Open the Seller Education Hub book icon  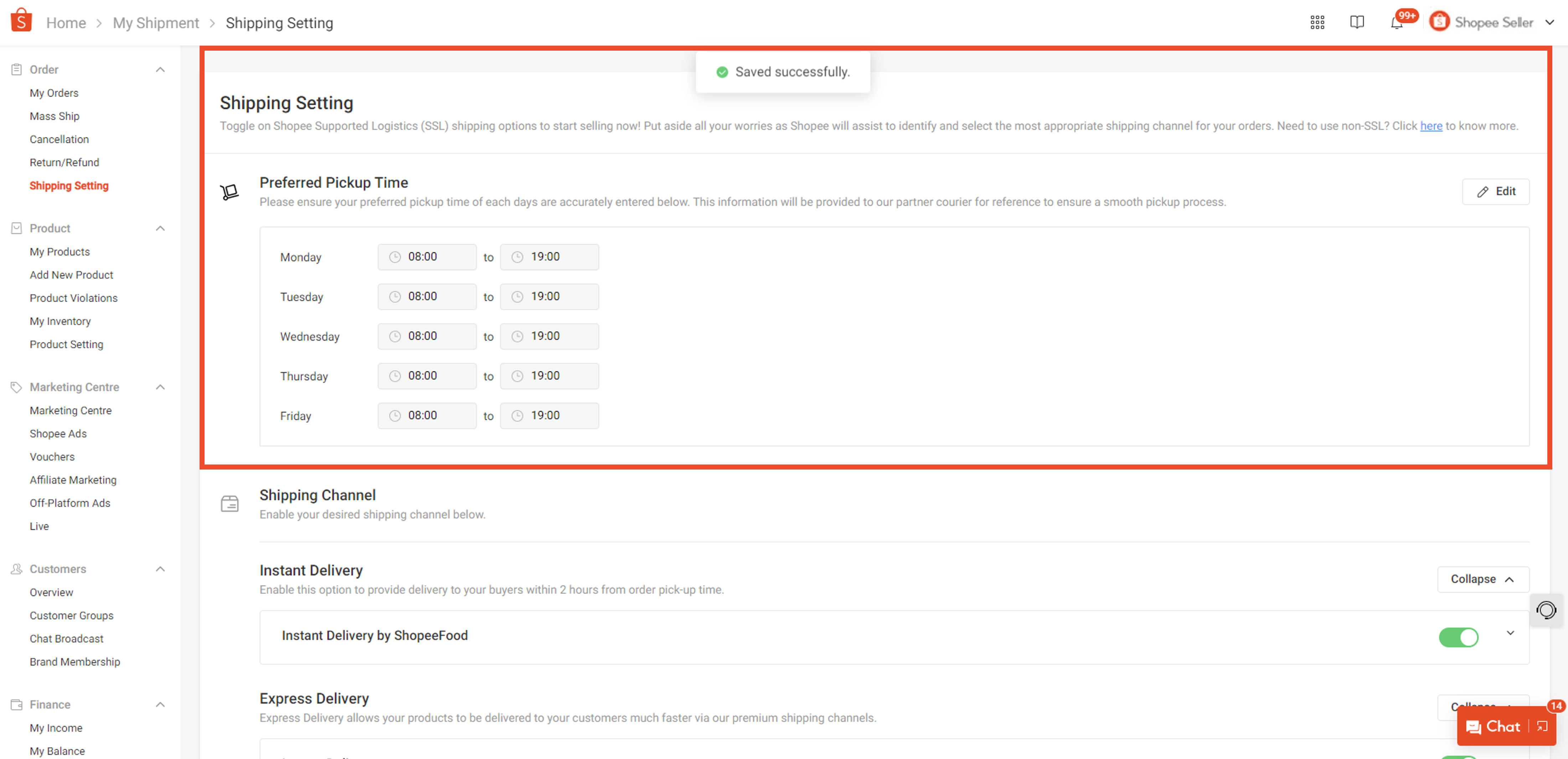click(1357, 22)
